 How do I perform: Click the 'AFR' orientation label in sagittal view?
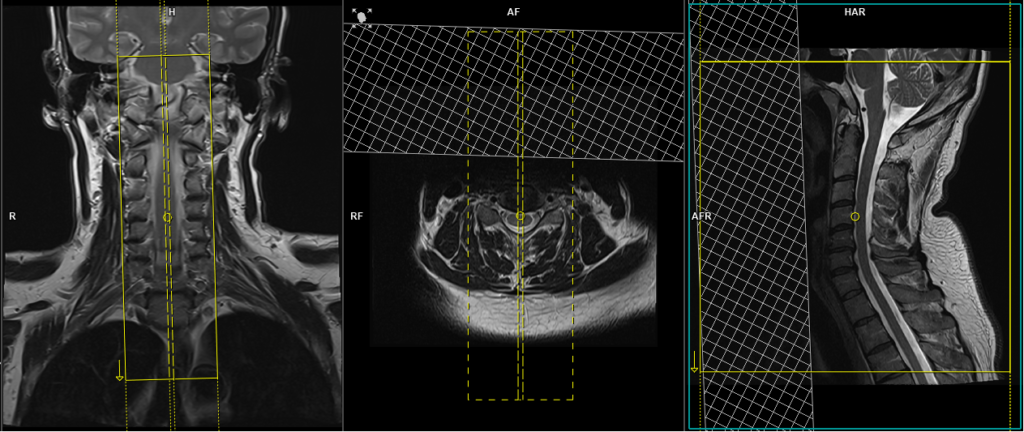click(x=702, y=216)
